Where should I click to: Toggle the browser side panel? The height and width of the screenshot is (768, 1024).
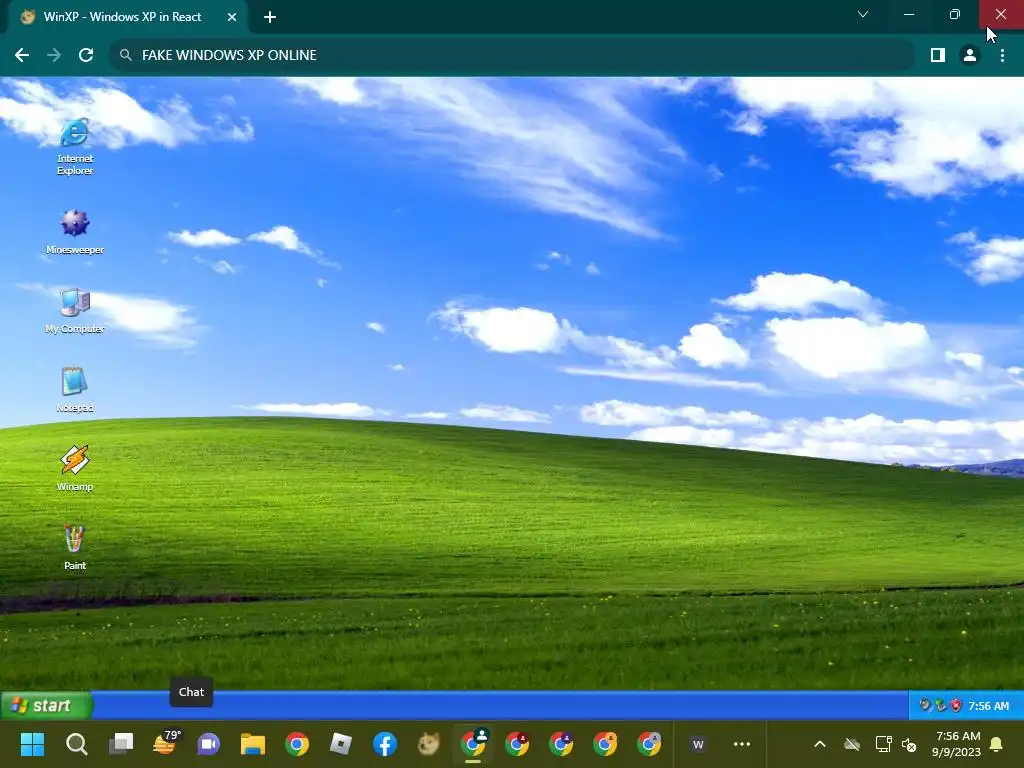938,55
